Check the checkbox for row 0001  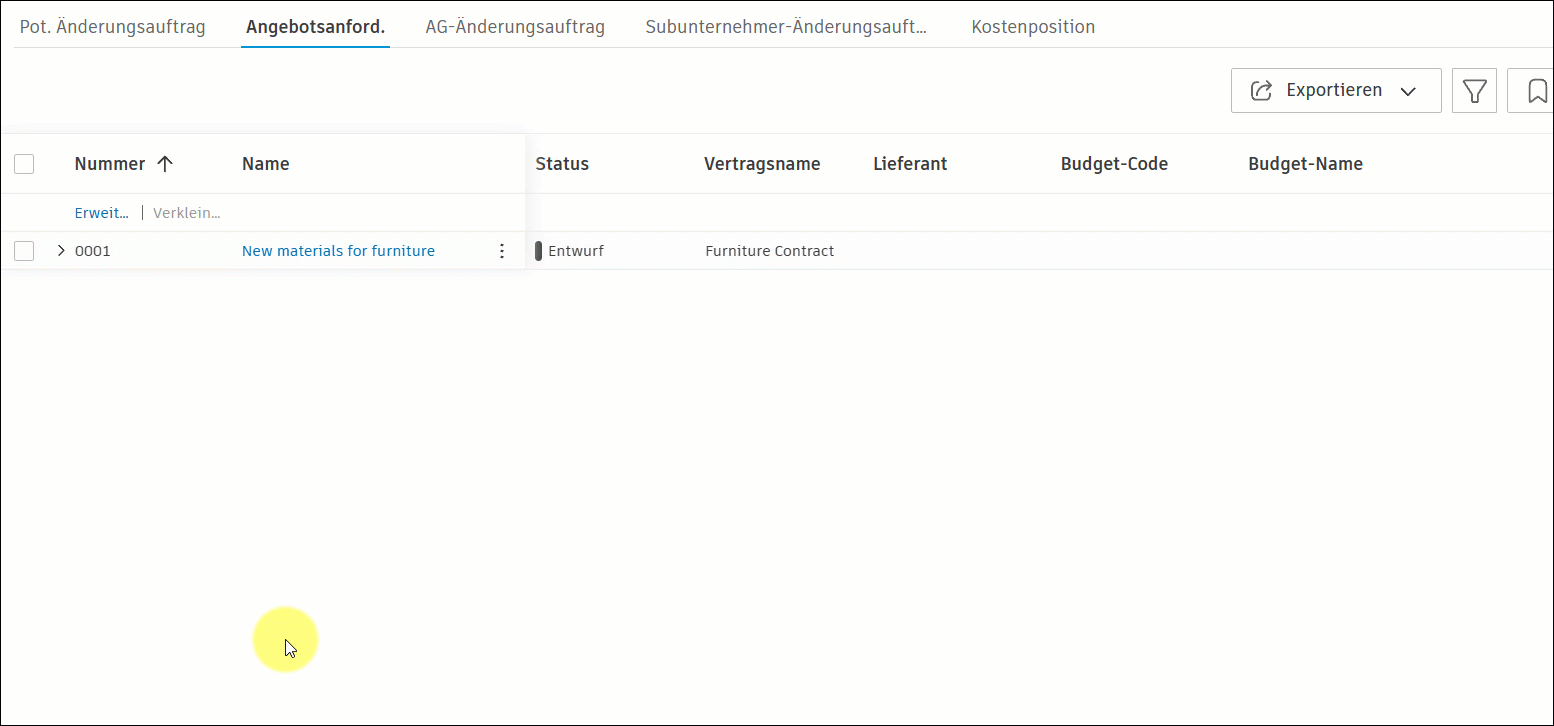[x=24, y=250]
